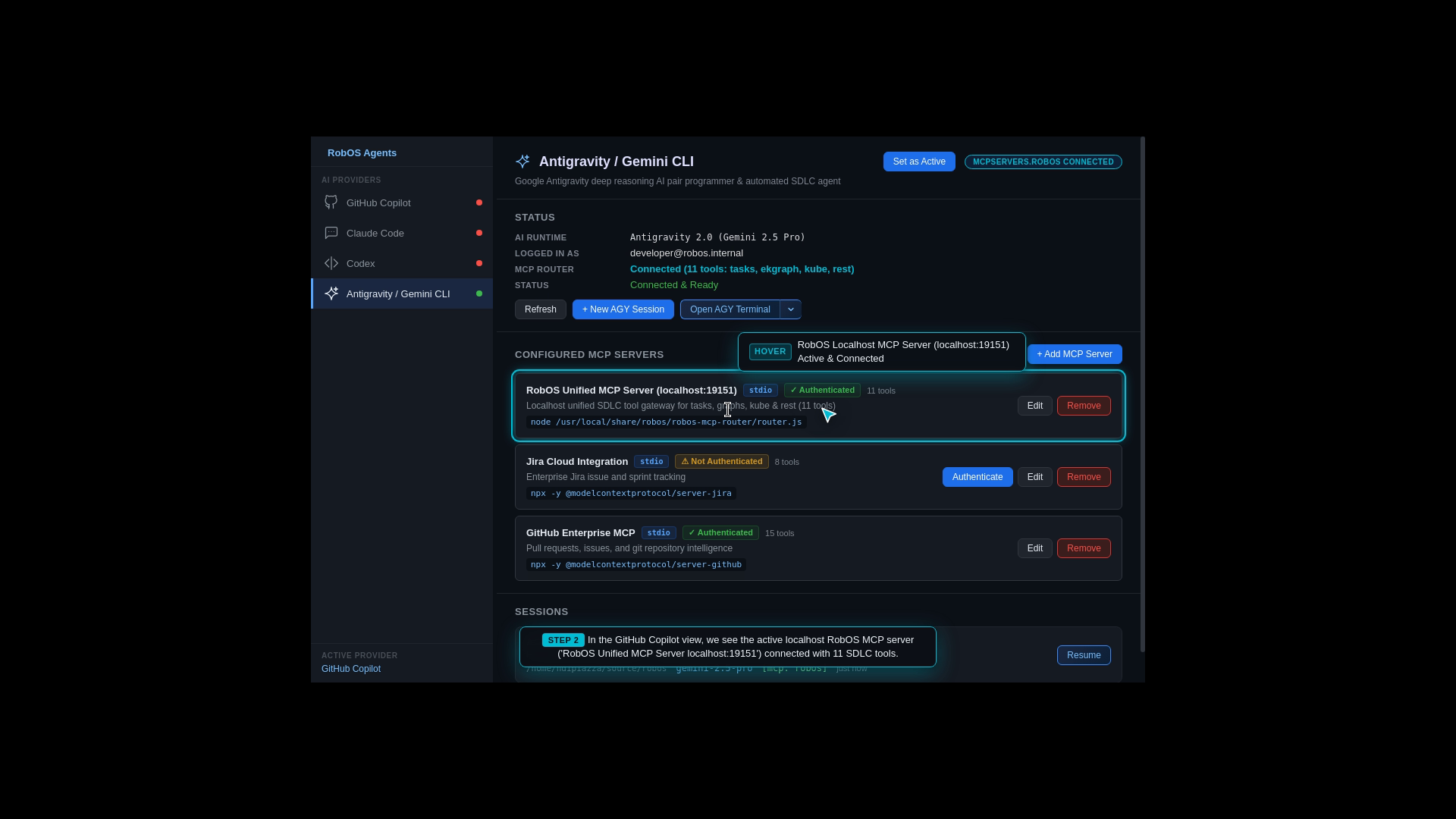Remove the RobOS Unified MCP Server

pos(1084,406)
